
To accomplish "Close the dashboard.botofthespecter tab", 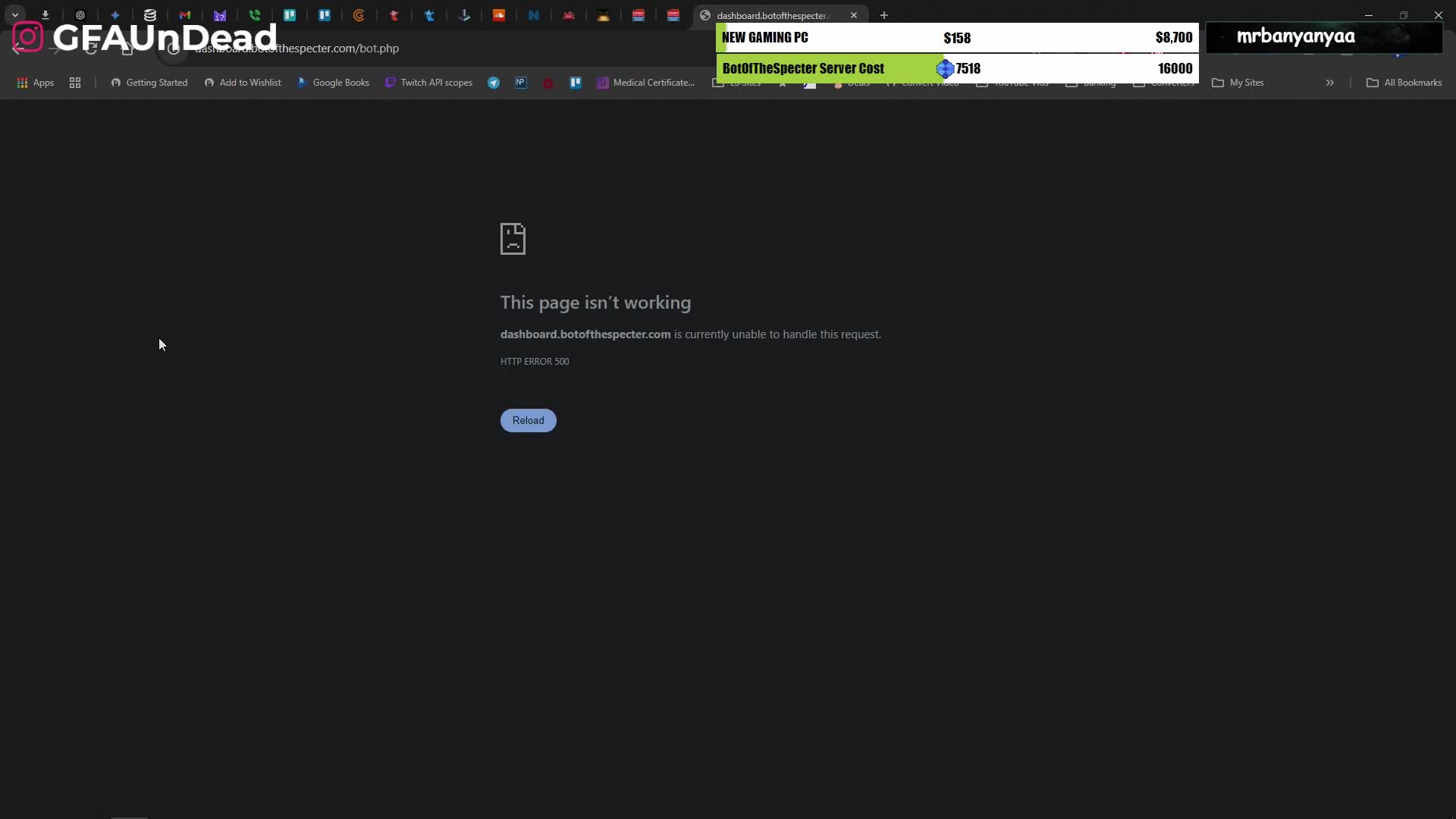I will pos(854,15).
